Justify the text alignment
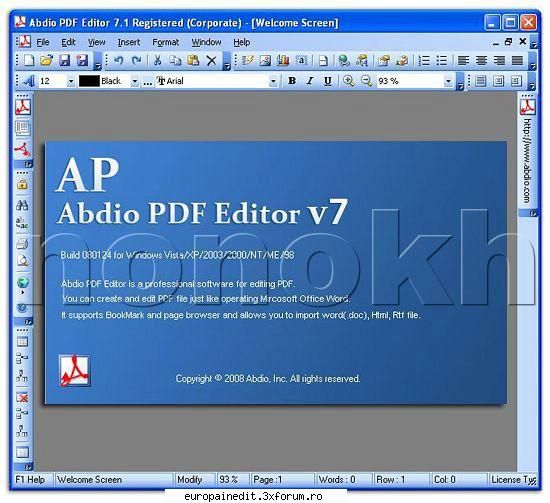550x503 pixels. [517, 60]
